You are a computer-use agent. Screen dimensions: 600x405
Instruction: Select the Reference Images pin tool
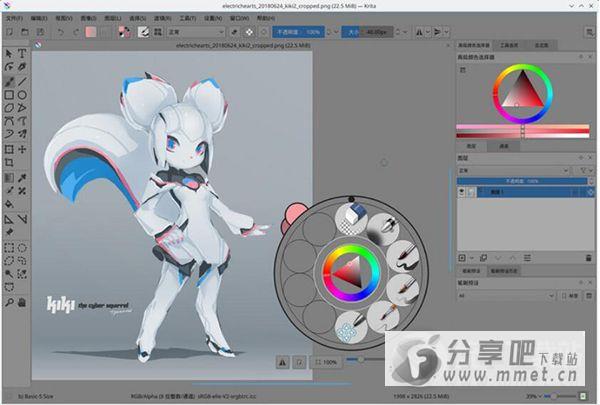(9, 232)
